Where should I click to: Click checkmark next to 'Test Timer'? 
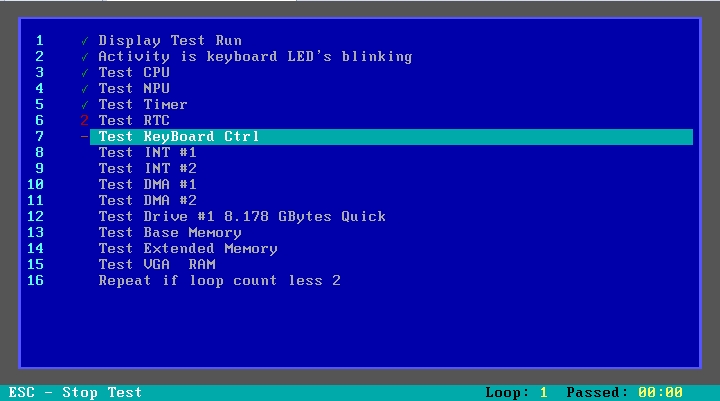click(84, 105)
